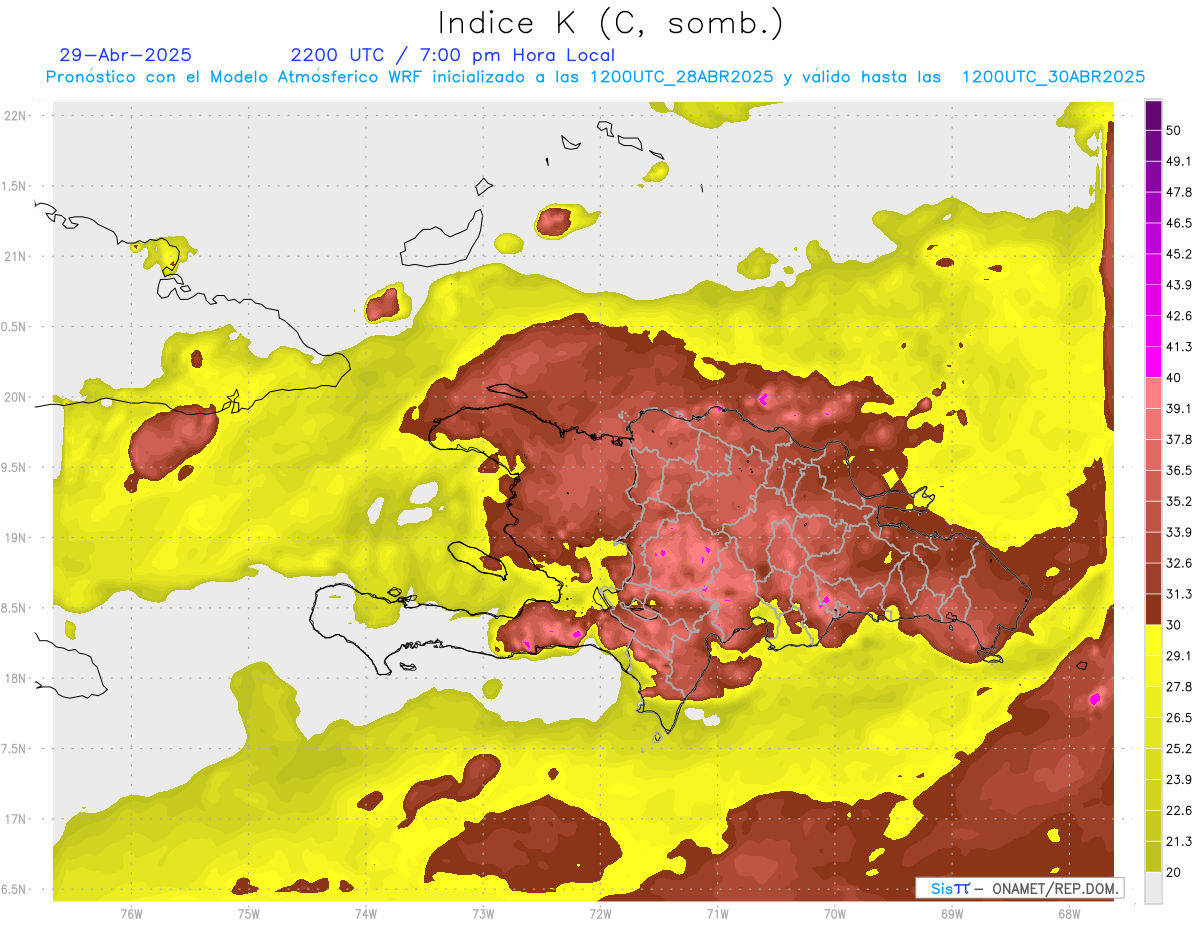
Task: Click the '27.8' colorbar value
Action: point(1178,687)
